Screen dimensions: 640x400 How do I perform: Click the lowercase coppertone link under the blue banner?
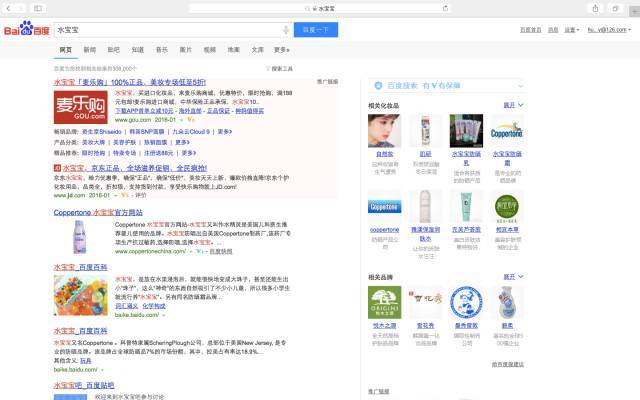pyautogui.click(x=384, y=230)
